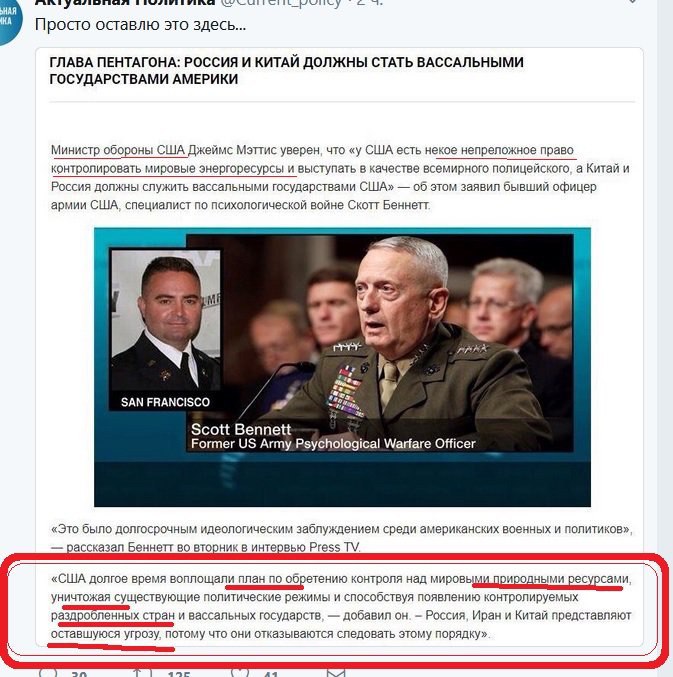Click the reply count 30

point(79,674)
